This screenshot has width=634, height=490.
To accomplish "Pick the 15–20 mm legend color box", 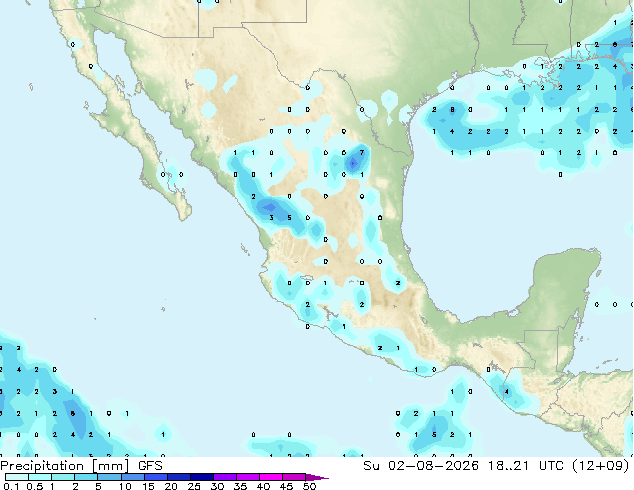I will coord(155,477).
